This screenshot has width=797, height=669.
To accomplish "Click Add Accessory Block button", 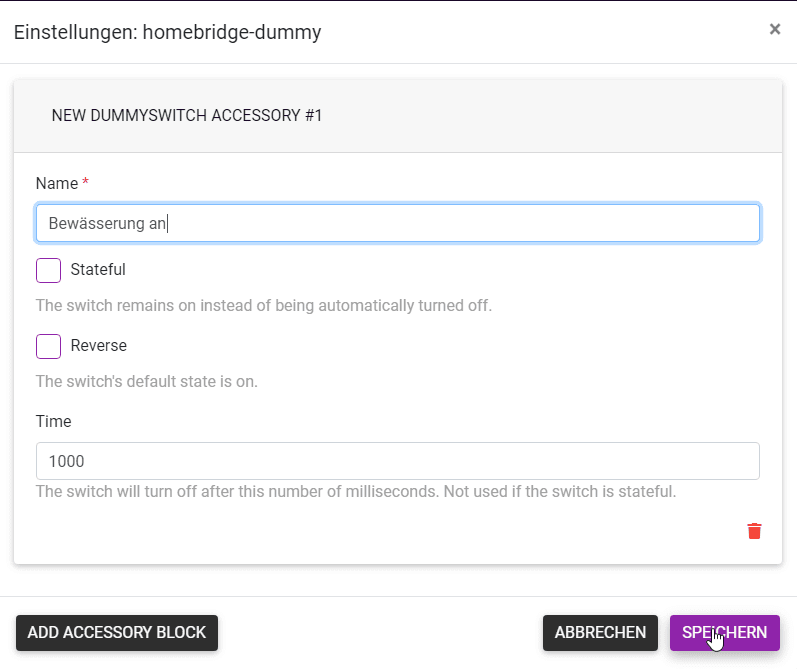I will 117,633.
